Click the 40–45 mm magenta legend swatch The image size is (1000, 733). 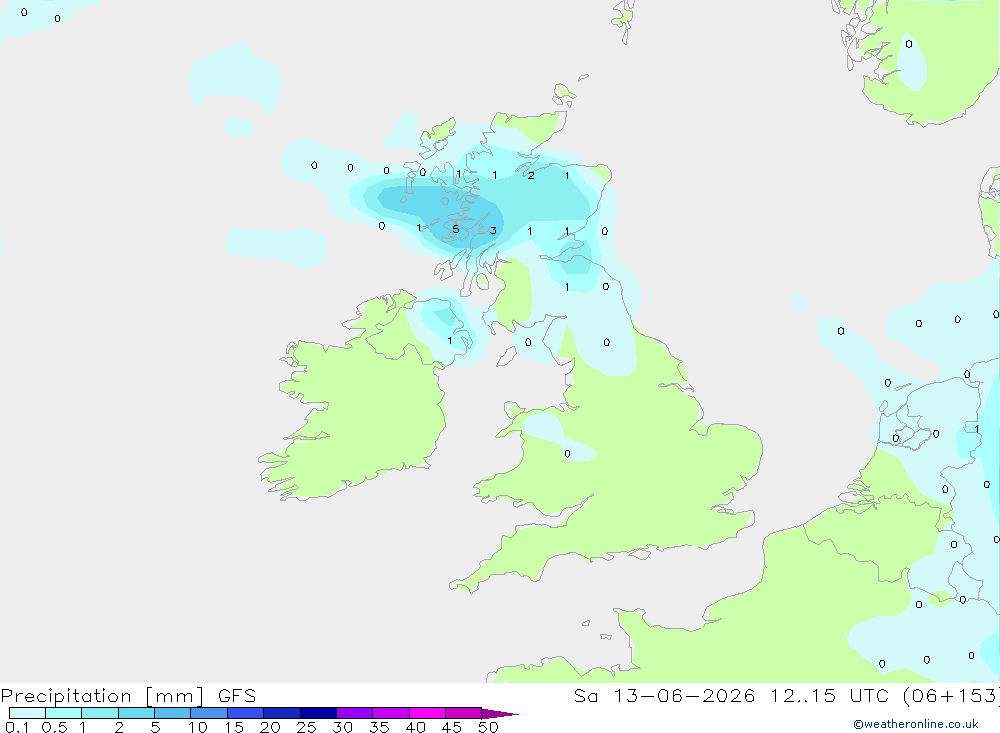(427, 713)
